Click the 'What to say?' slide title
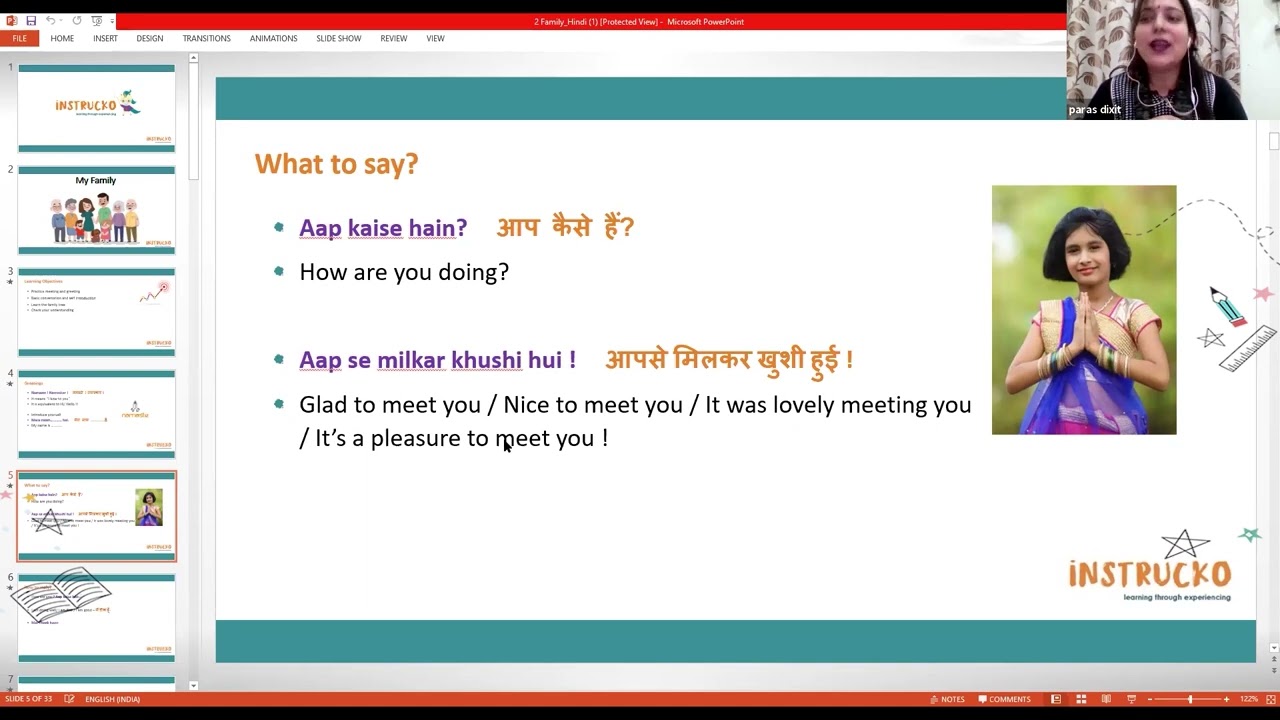The image size is (1280, 720). tap(336, 164)
